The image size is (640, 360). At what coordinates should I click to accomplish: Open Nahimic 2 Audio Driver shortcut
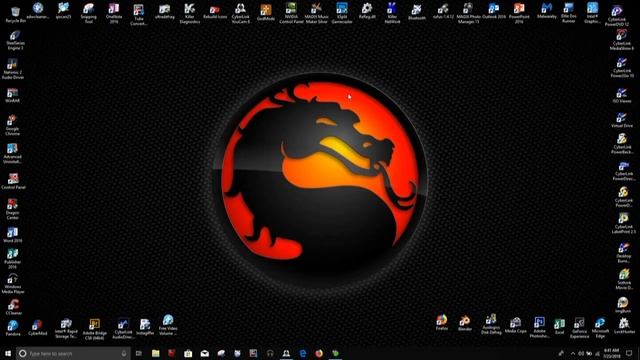(x=13, y=69)
